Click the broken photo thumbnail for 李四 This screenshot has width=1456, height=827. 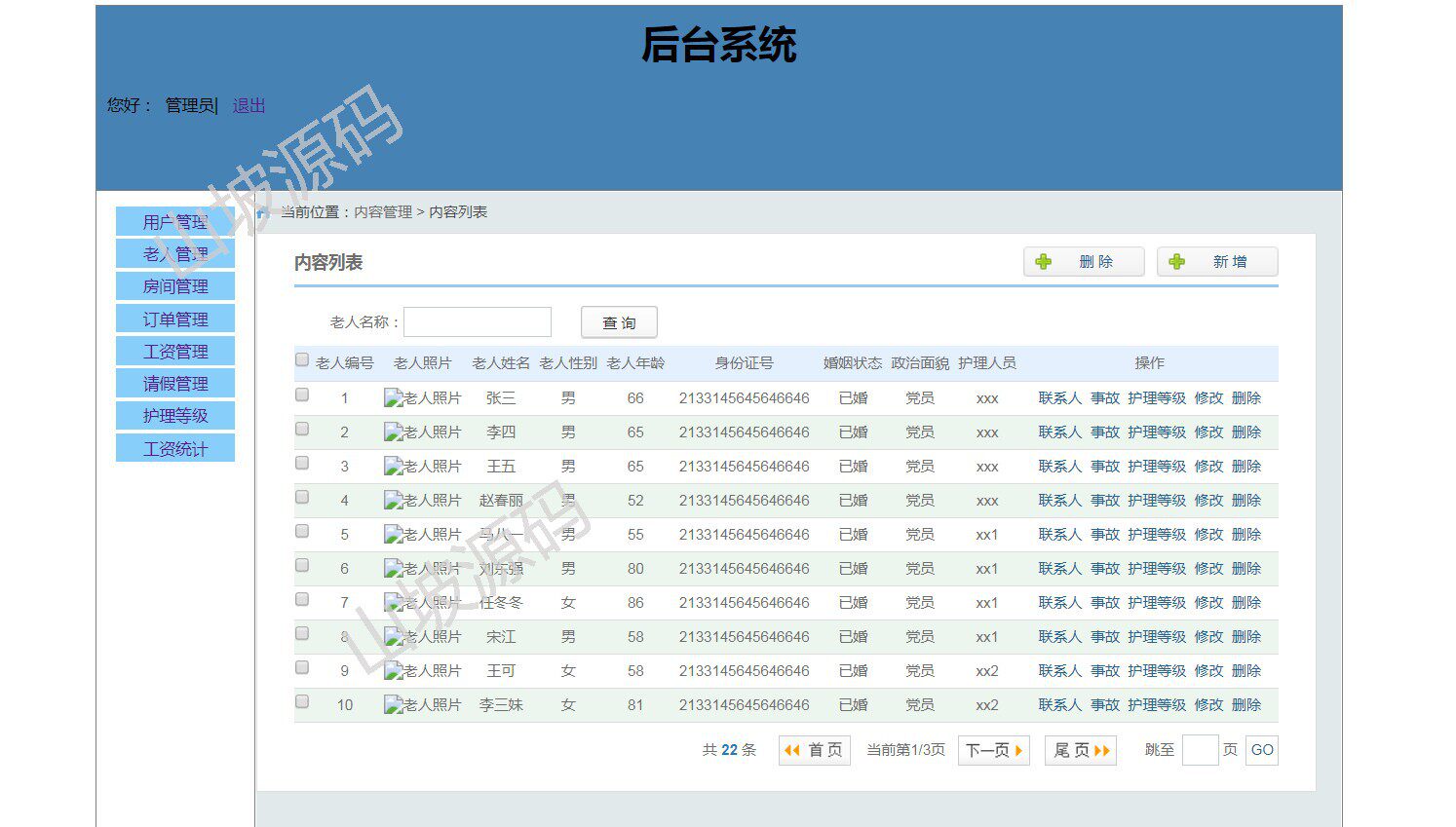click(422, 432)
